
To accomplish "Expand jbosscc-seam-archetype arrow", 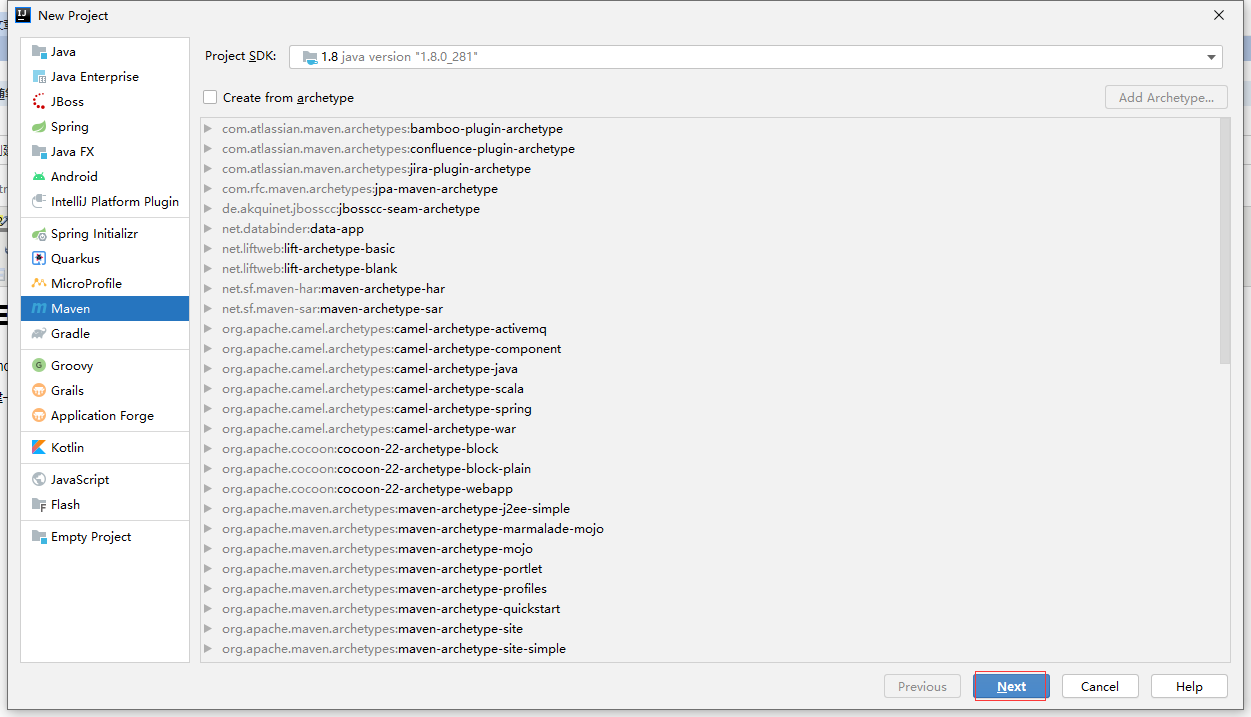I will [208, 209].
